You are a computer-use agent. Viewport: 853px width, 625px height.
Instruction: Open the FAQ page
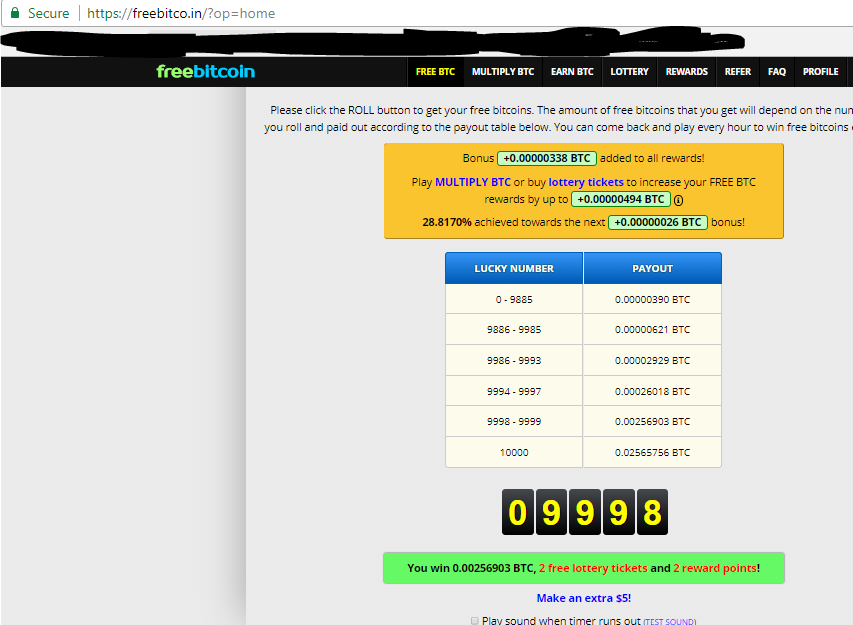777,72
